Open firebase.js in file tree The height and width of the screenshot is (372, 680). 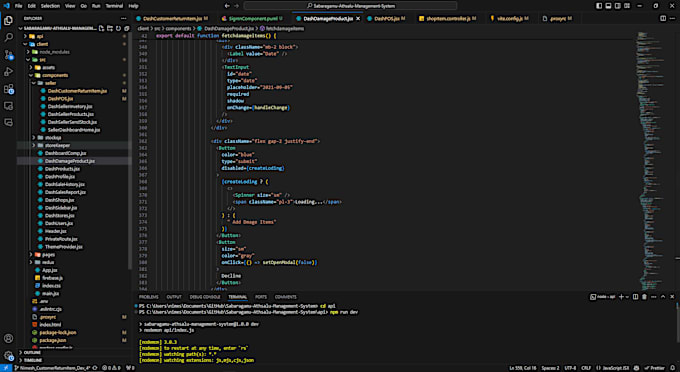point(74,278)
